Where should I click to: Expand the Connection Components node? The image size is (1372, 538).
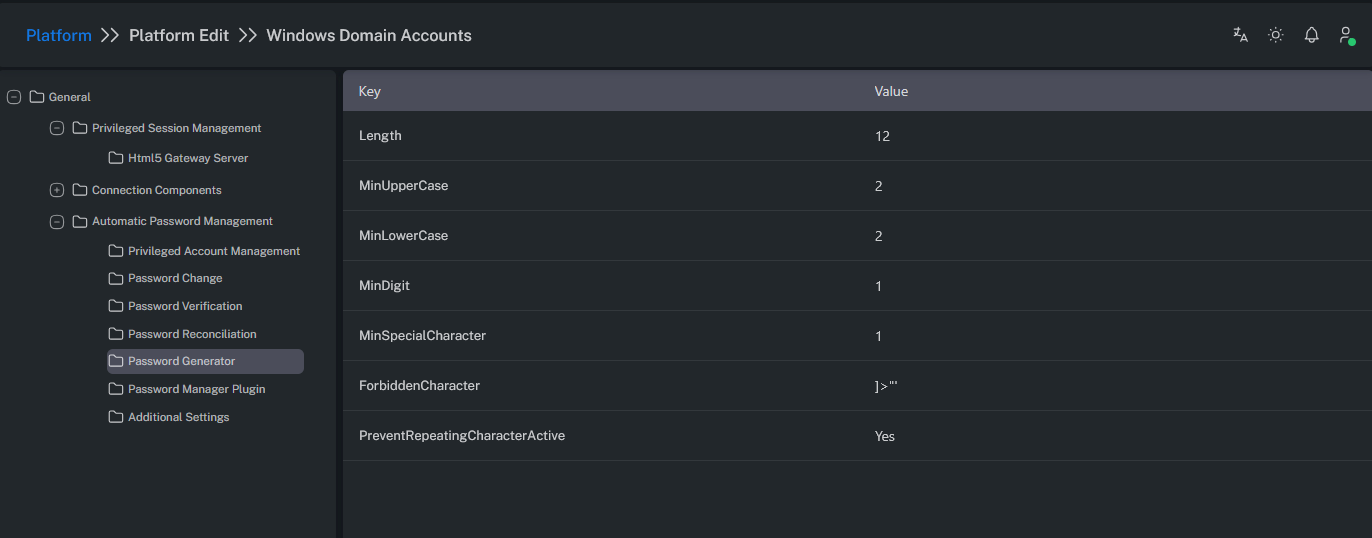57,190
